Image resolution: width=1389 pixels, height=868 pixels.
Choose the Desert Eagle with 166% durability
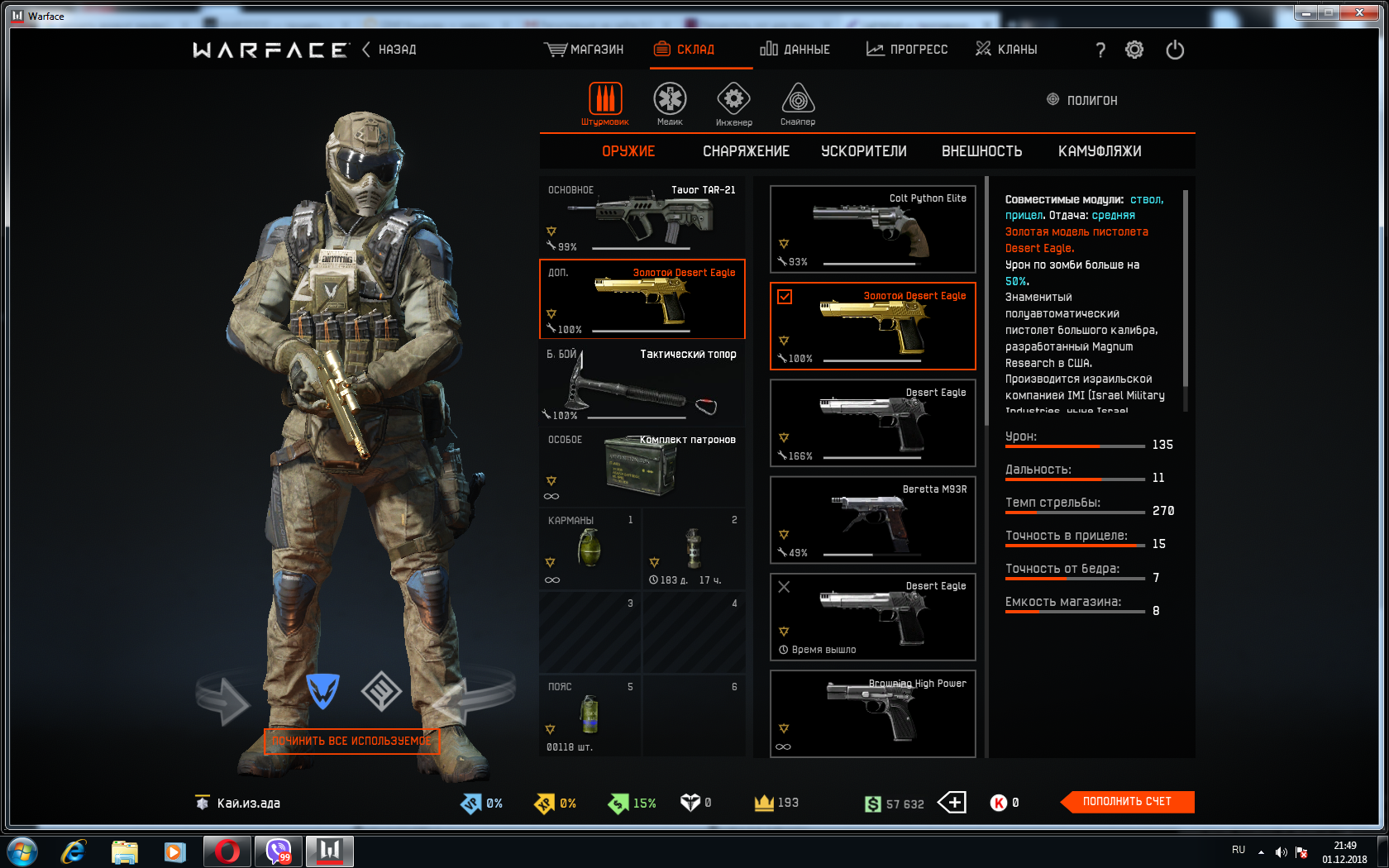873,423
